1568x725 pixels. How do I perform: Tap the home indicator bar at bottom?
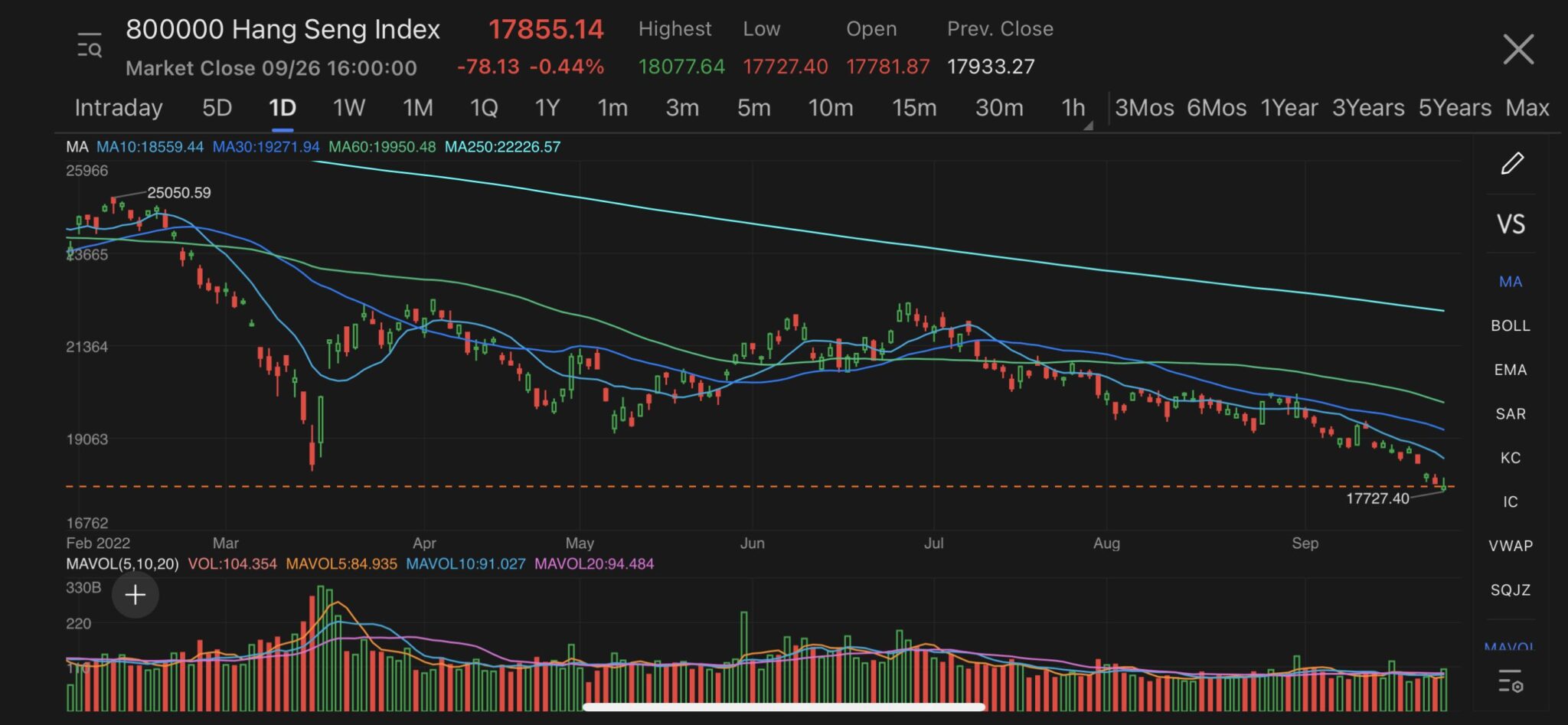[x=784, y=707]
